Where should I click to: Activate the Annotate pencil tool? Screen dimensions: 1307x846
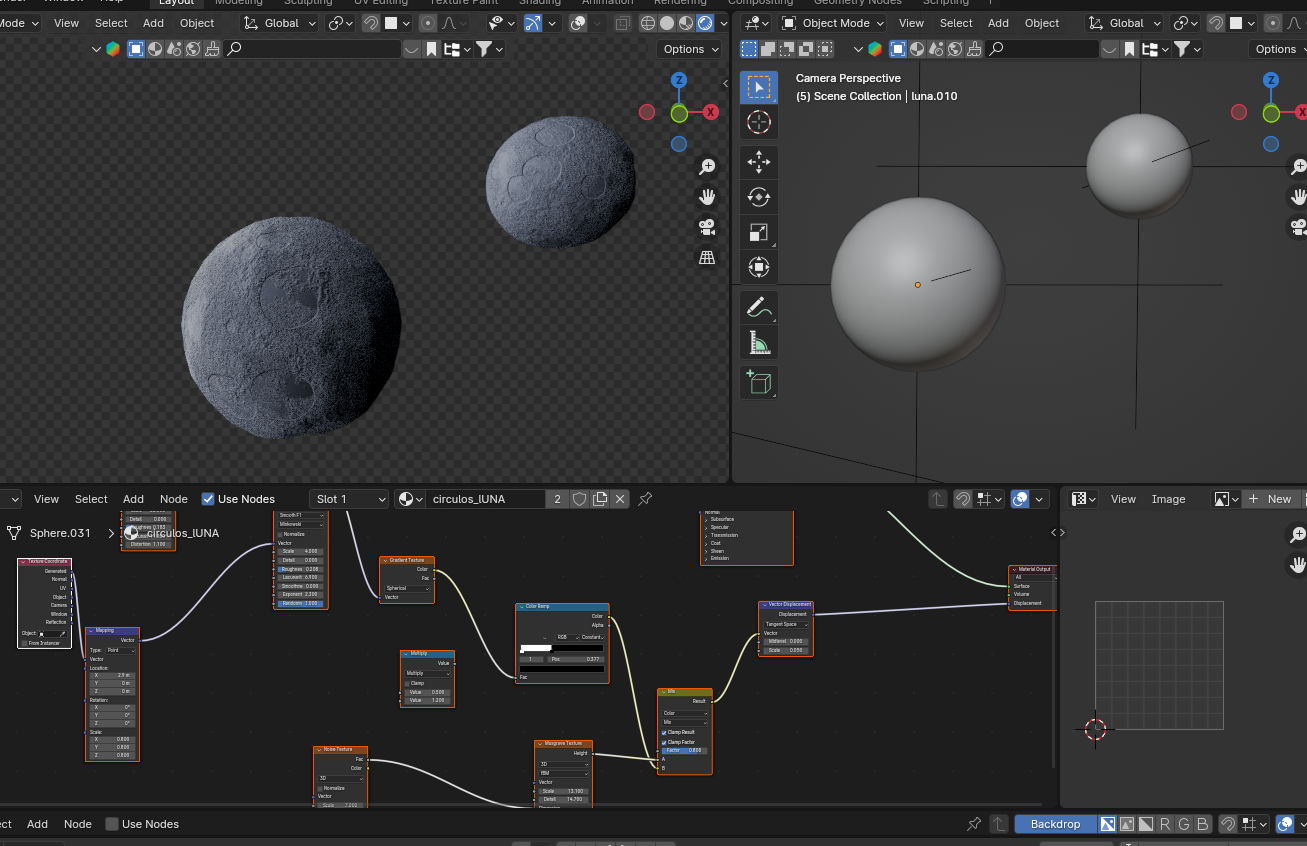tap(759, 307)
